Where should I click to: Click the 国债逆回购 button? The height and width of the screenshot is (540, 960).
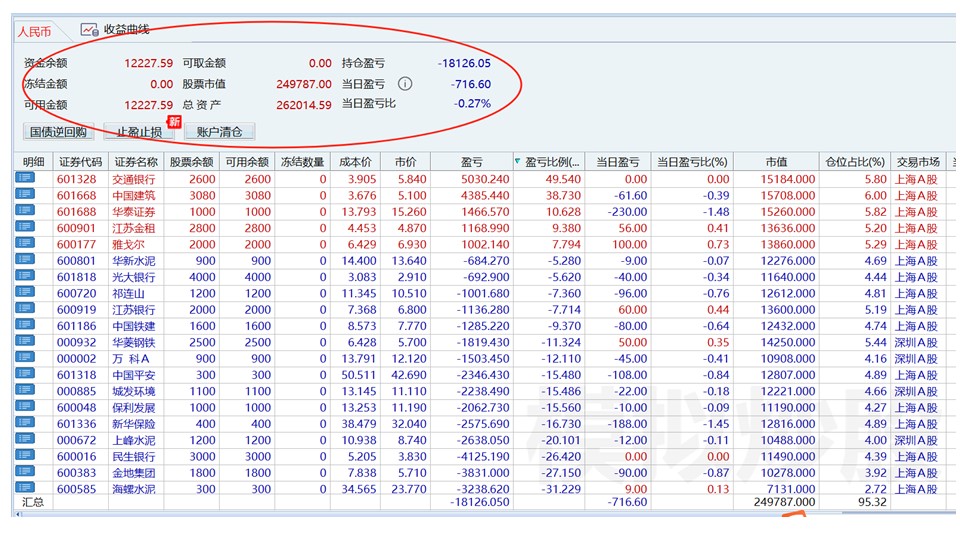point(59,132)
